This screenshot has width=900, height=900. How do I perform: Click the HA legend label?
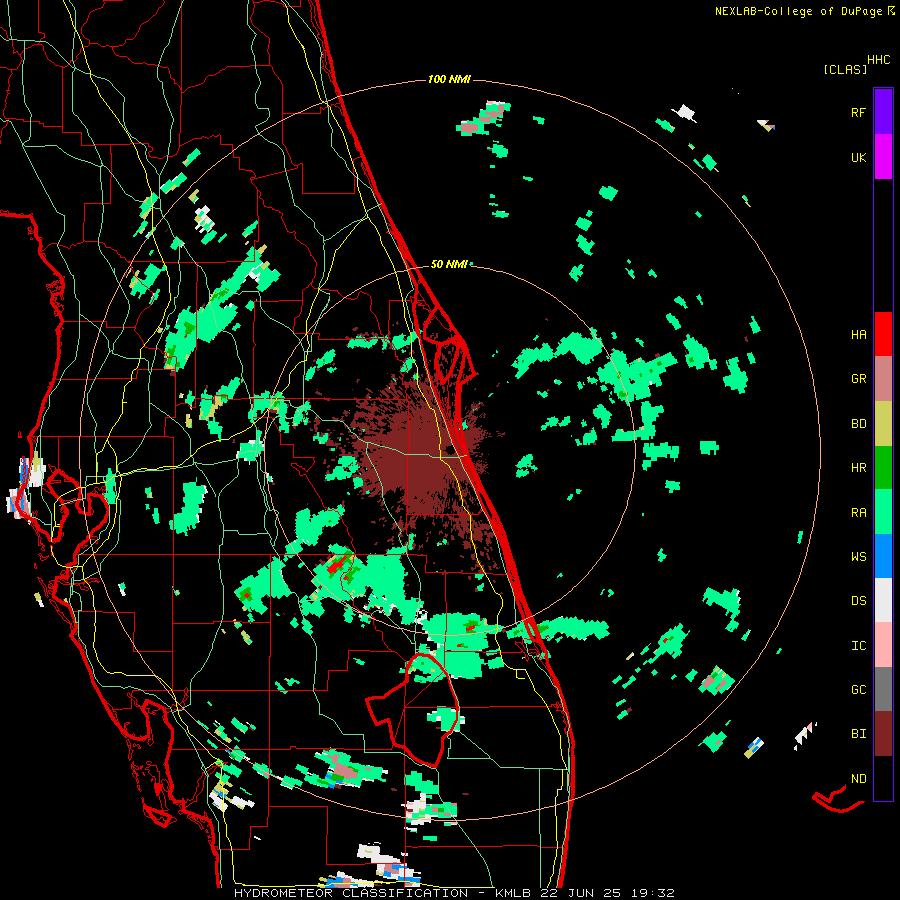pos(858,334)
